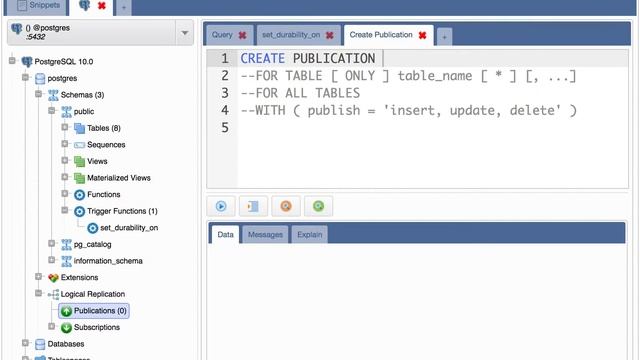Switch to the set_durability_on tab

(298, 35)
